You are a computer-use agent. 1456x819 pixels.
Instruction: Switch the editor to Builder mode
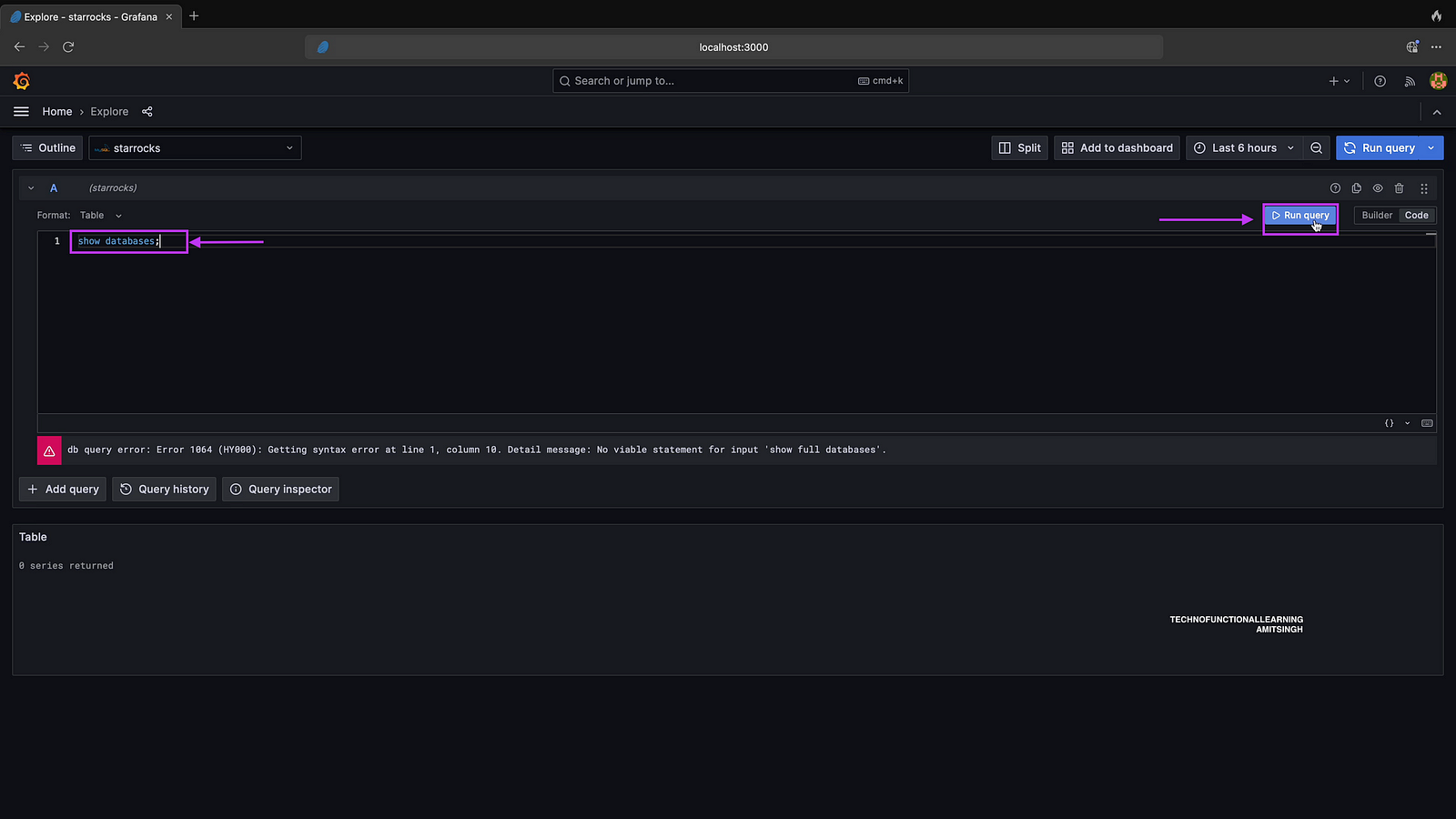click(1377, 216)
